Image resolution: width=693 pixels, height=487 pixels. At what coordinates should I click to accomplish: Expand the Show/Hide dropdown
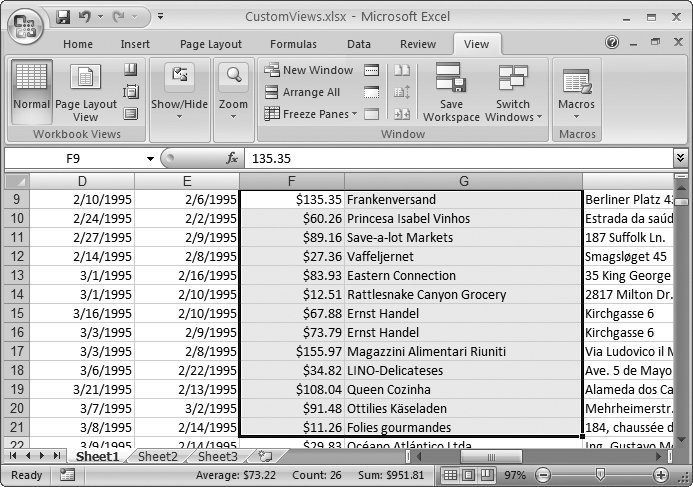(180, 104)
